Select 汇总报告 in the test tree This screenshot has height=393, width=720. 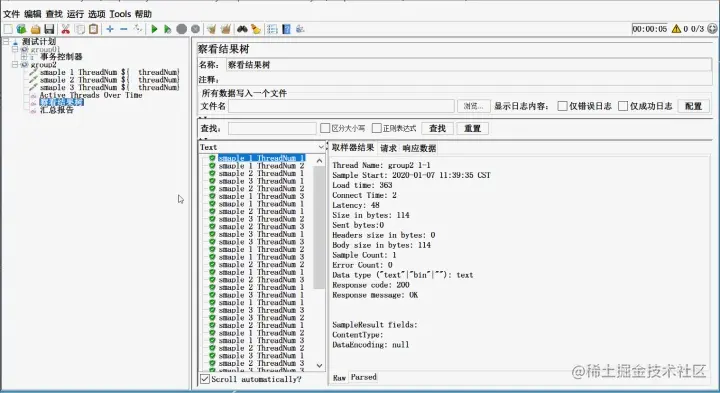pyautogui.click(x=56, y=110)
